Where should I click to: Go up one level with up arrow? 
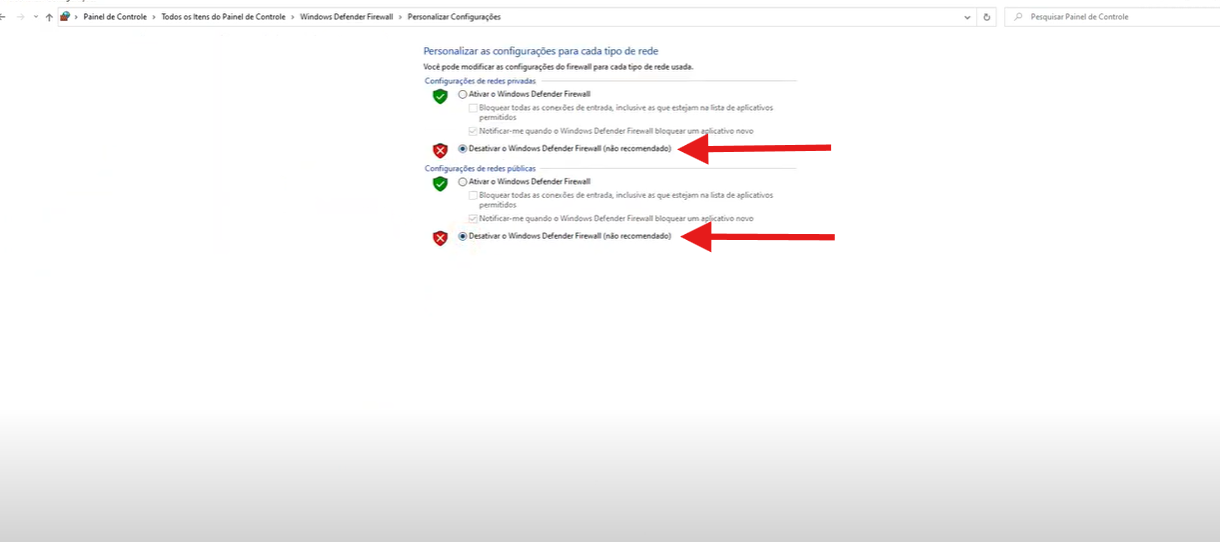tap(49, 17)
